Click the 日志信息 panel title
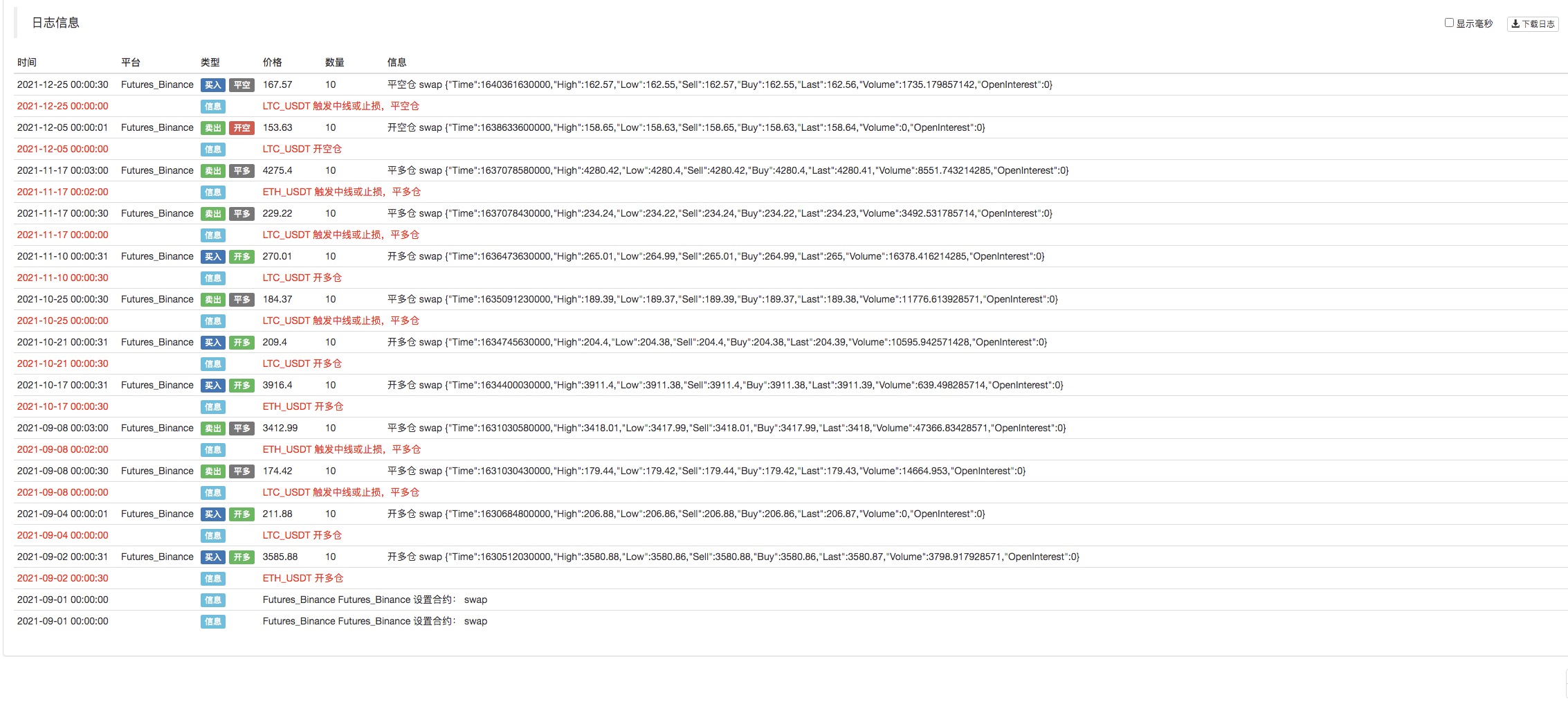1568x702 pixels. [x=56, y=23]
